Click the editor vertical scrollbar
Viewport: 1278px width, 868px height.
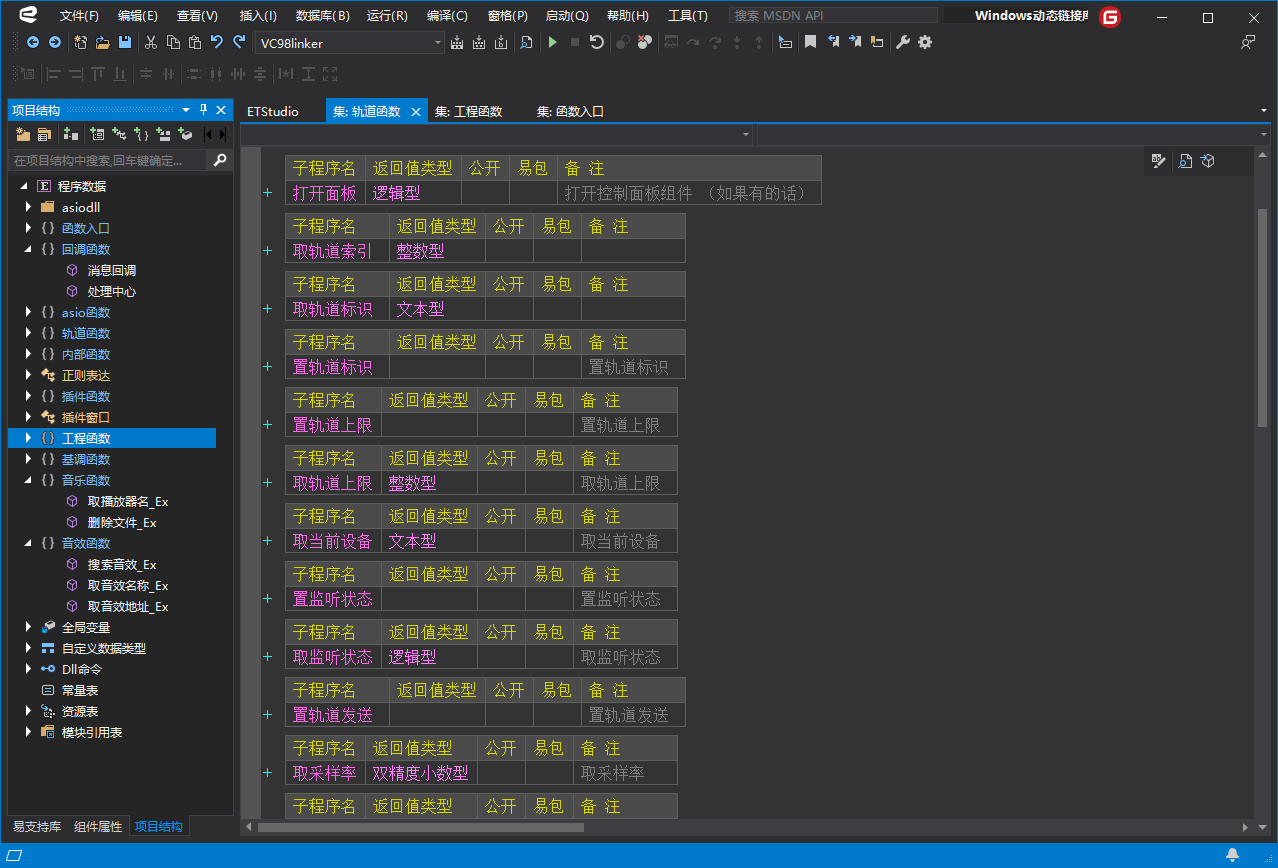[1262, 320]
